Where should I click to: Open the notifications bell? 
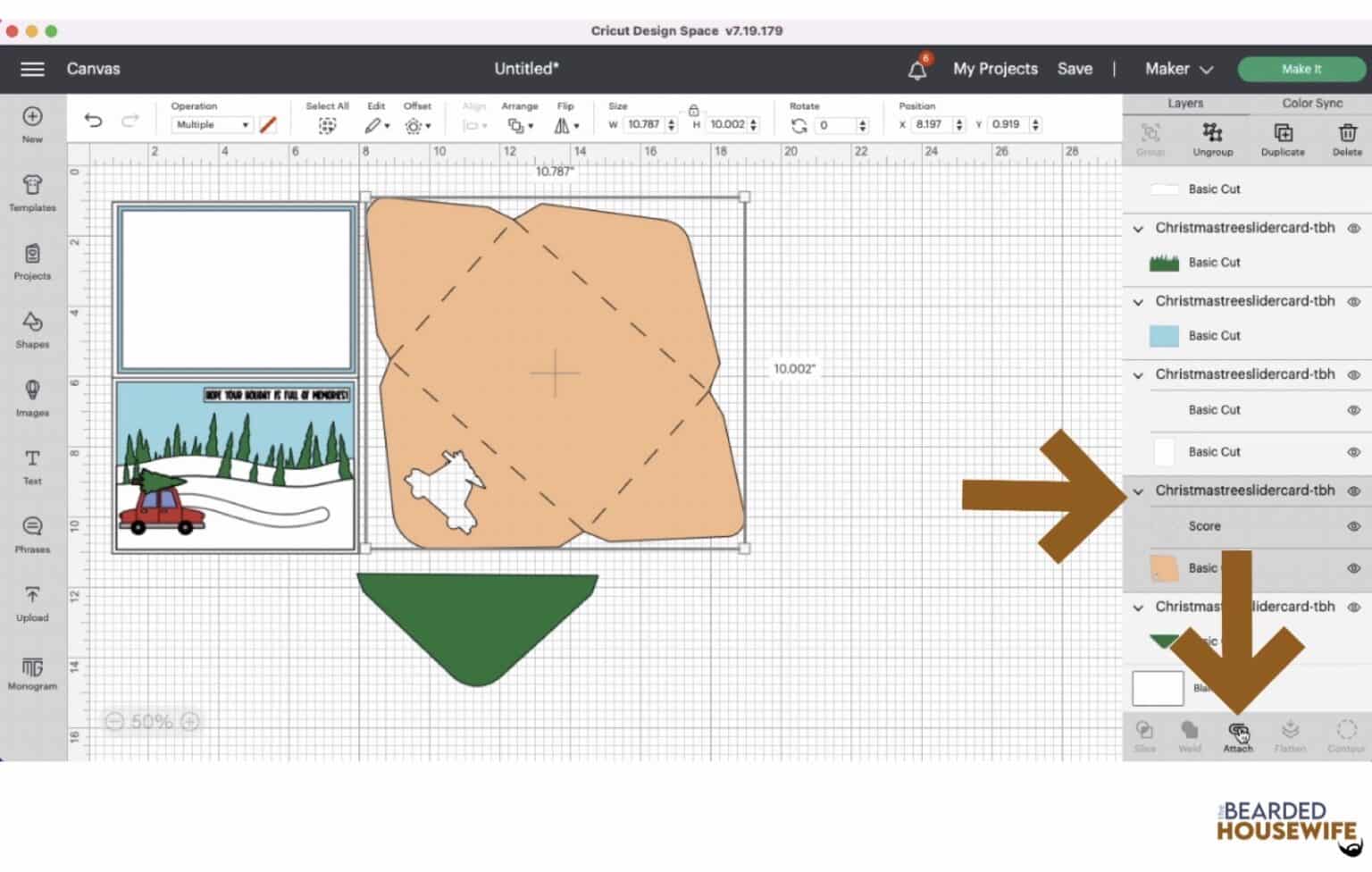click(917, 70)
